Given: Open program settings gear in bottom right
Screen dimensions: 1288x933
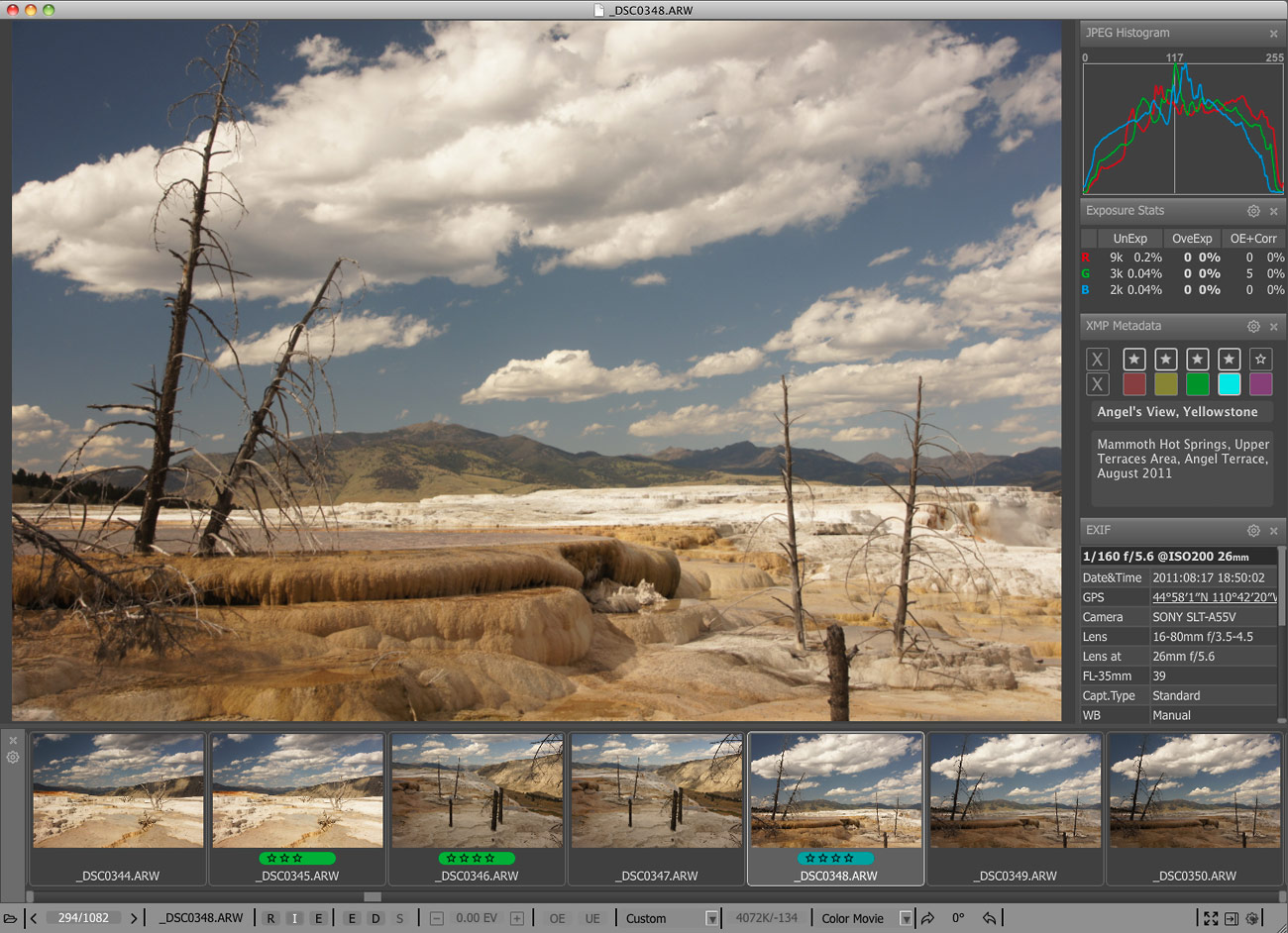Looking at the screenshot, I should 1252,918.
